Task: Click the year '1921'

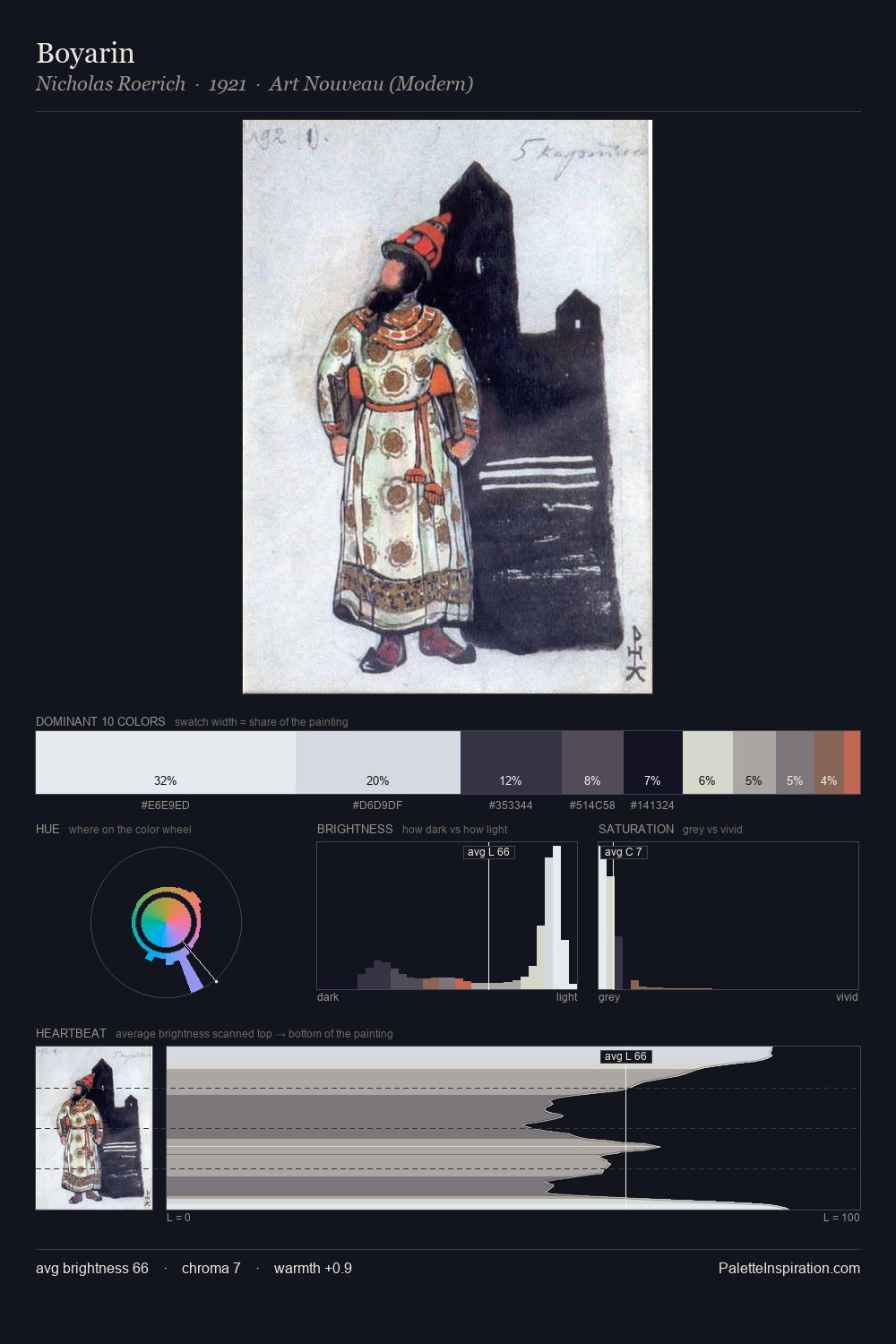Action: click(228, 83)
